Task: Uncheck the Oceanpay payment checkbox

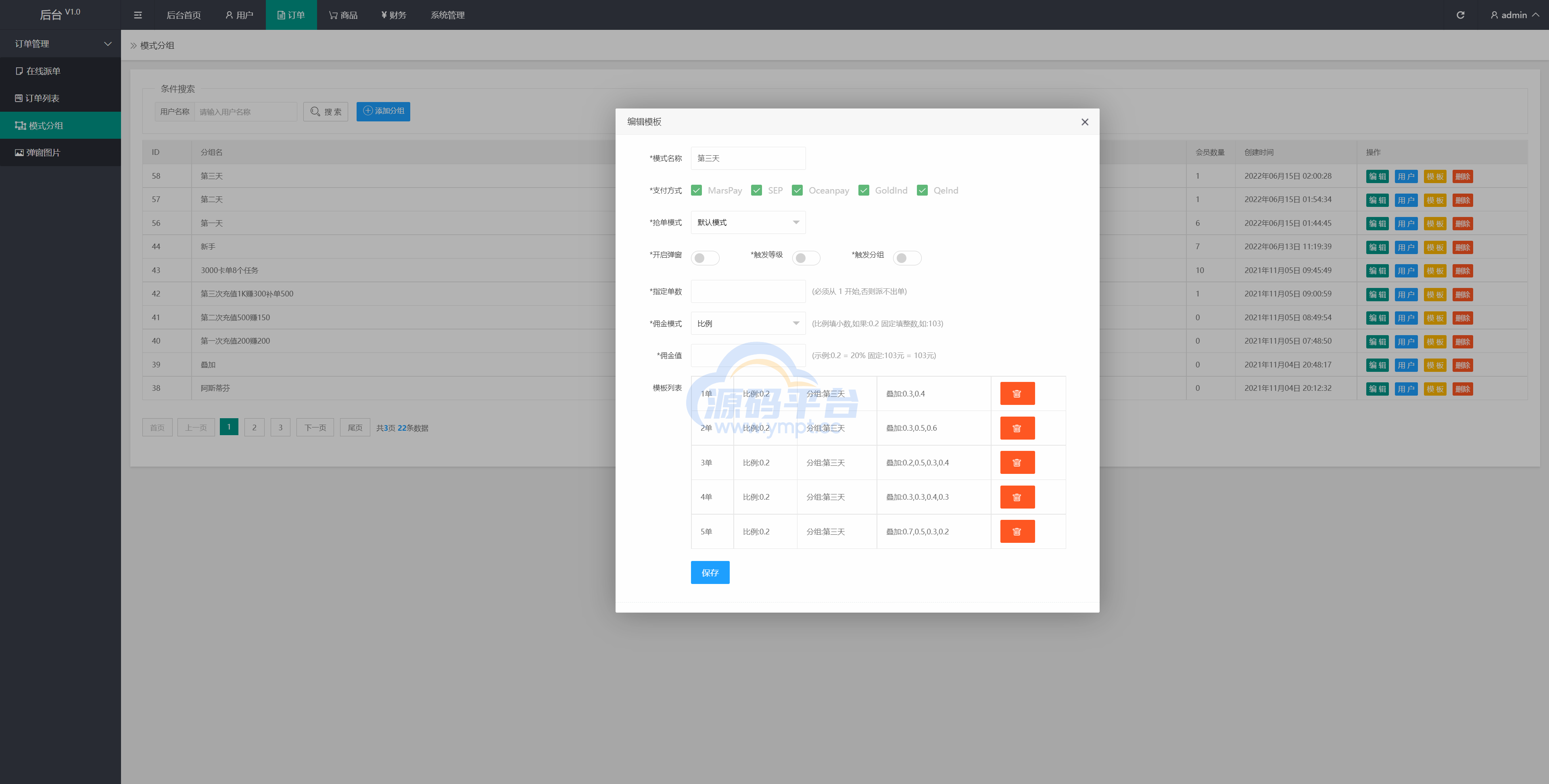Action: coord(797,191)
